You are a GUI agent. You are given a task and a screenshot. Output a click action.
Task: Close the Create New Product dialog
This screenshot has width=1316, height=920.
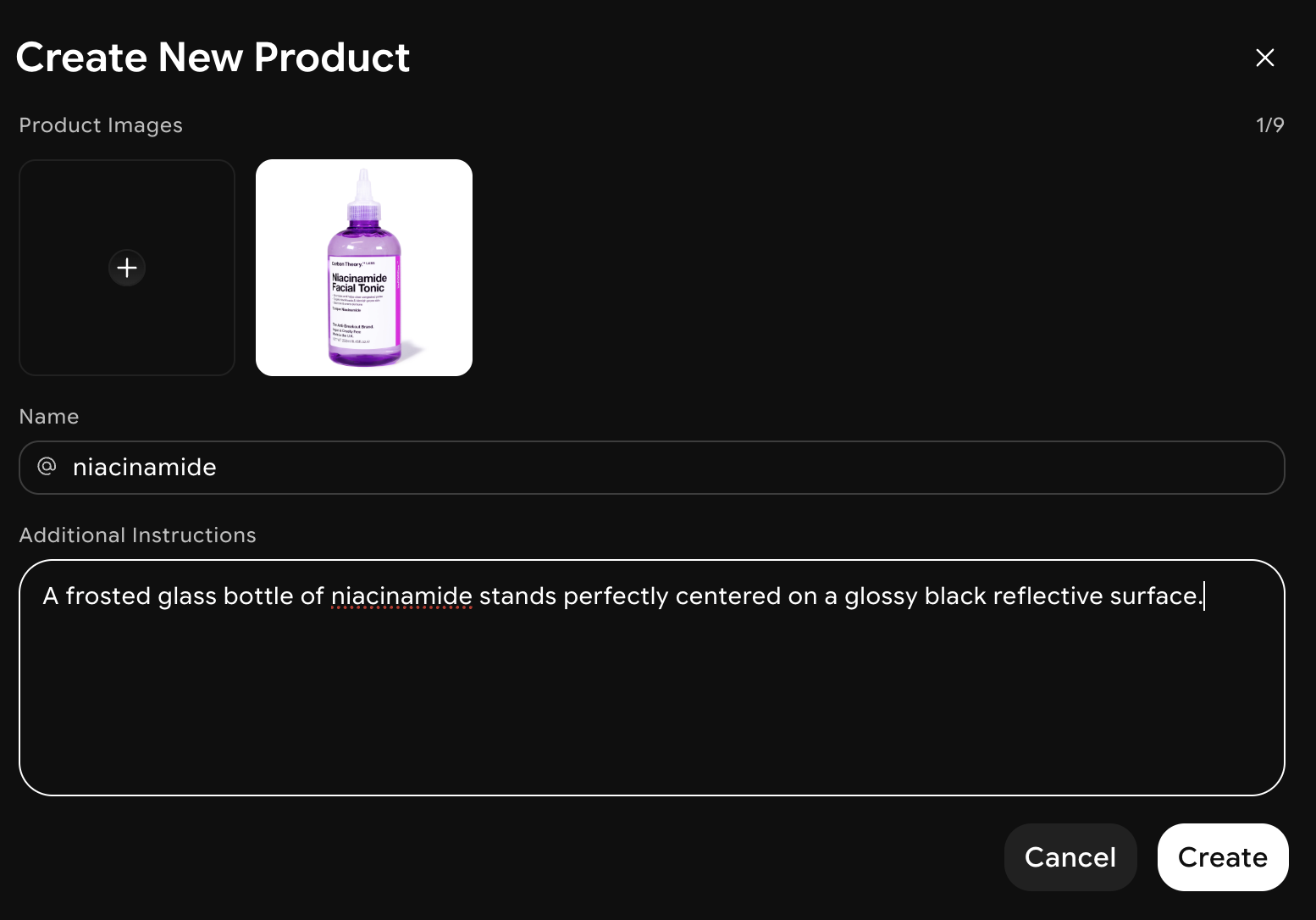click(1265, 58)
